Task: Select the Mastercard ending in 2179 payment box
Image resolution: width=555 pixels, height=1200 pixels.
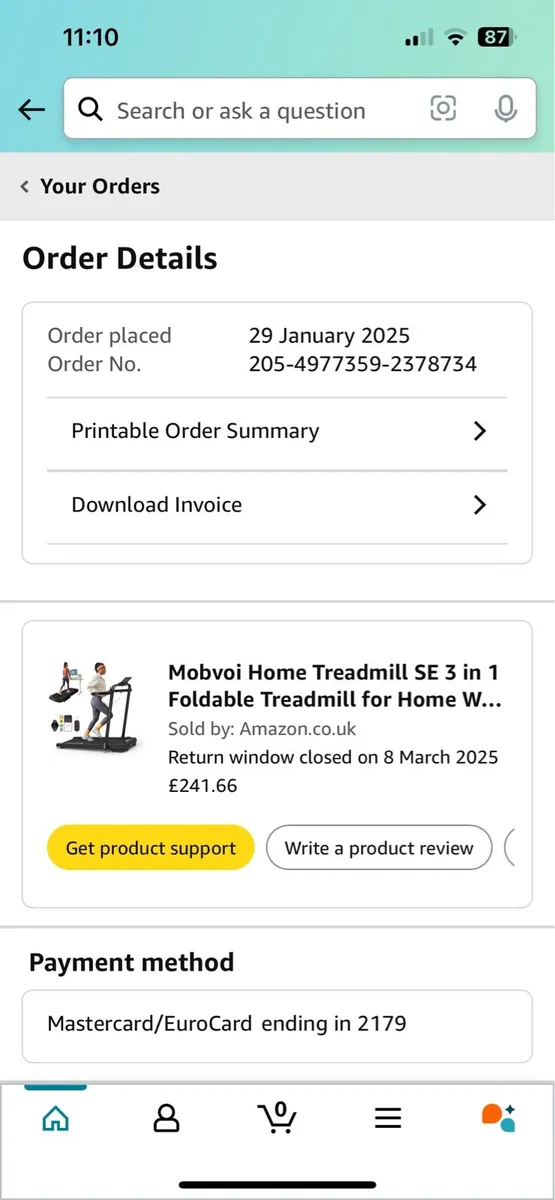Action: point(277,1025)
